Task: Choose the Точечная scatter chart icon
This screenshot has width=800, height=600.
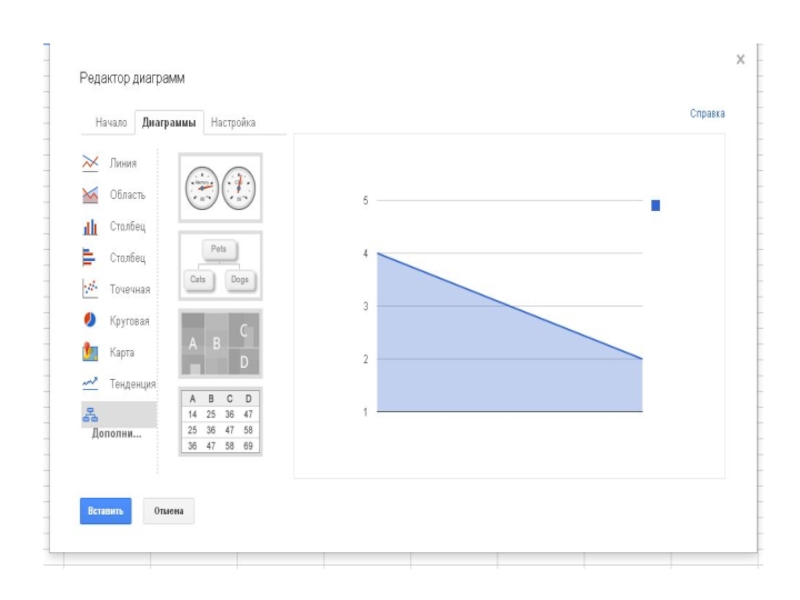Action: point(91,289)
